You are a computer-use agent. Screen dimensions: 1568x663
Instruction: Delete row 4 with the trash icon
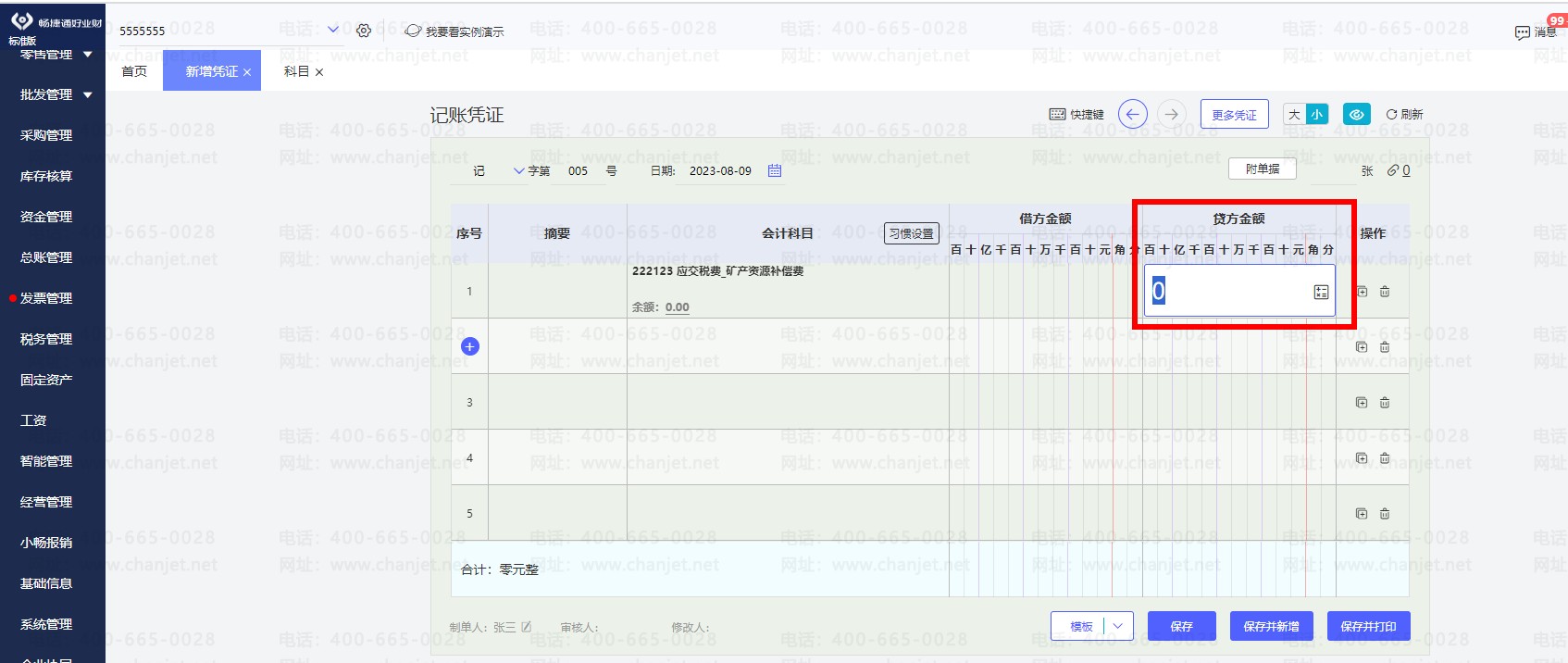click(x=1385, y=458)
